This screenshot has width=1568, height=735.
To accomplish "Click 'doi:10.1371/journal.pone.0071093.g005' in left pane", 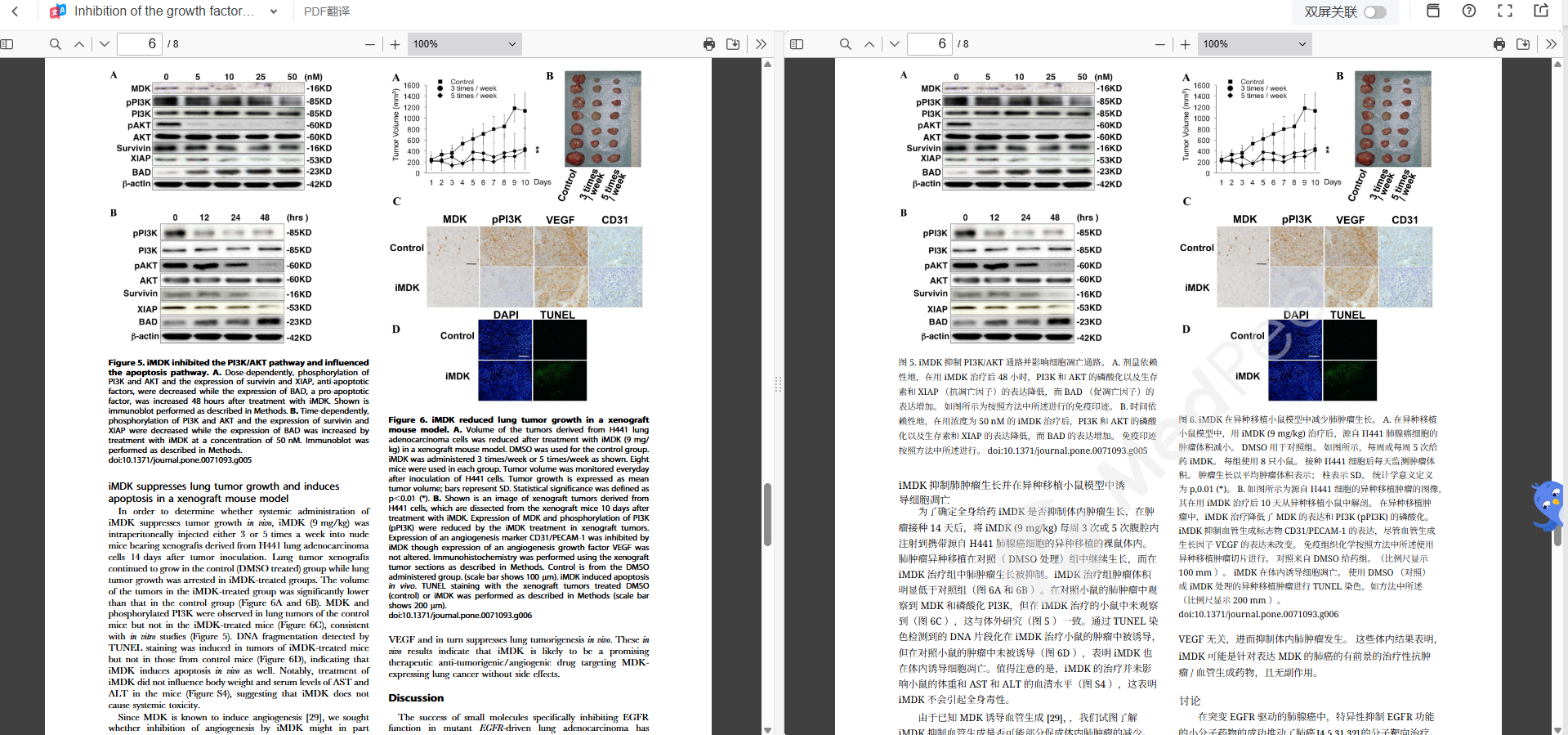I will [x=180, y=460].
